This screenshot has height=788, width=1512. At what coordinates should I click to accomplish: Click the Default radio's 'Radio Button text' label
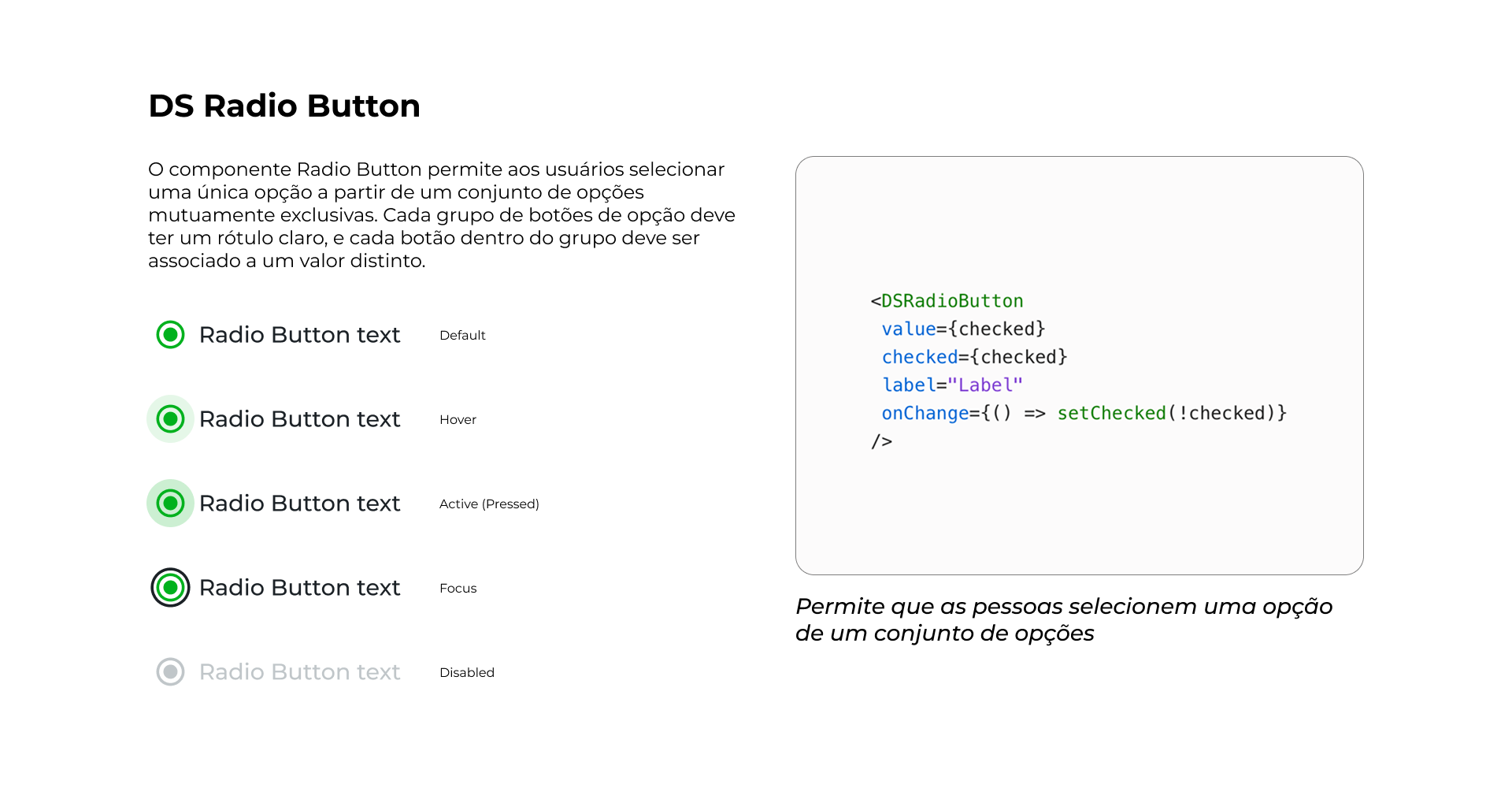click(299, 335)
